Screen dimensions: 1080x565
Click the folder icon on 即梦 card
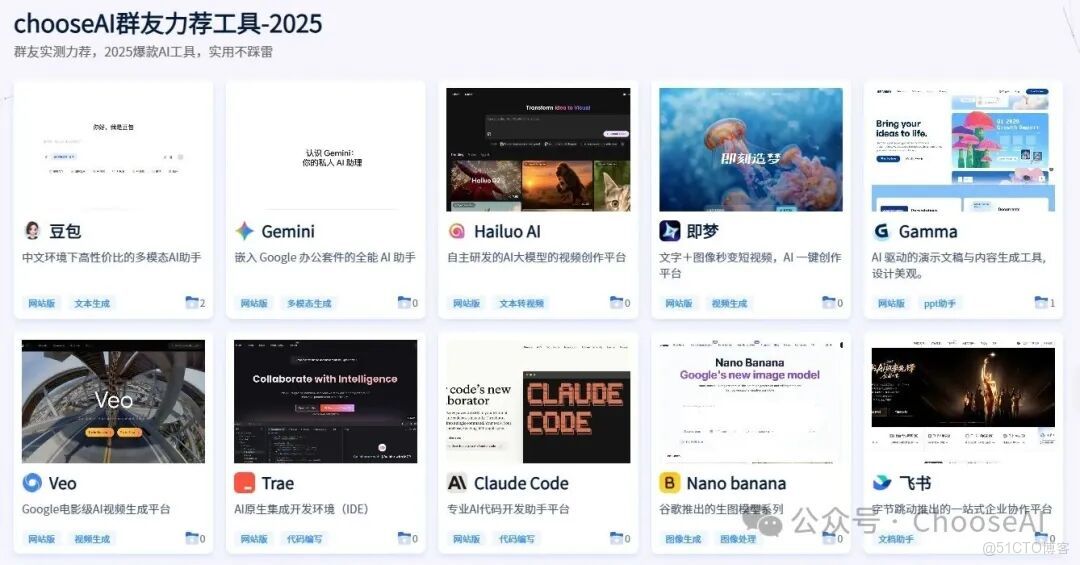[829, 302]
